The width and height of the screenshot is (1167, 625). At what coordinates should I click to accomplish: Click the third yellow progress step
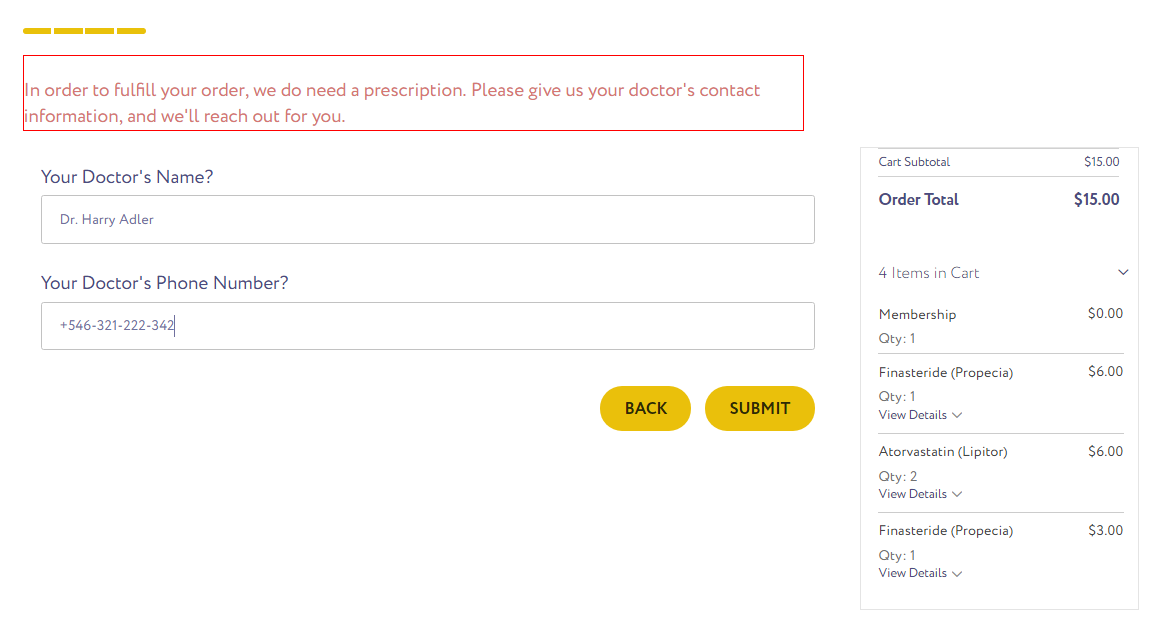(x=100, y=31)
